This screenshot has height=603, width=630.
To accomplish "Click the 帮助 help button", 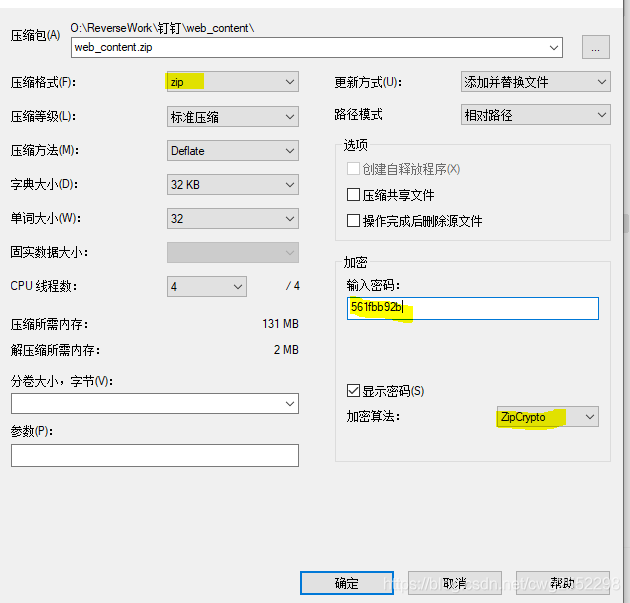I will (x=562, y=583).
